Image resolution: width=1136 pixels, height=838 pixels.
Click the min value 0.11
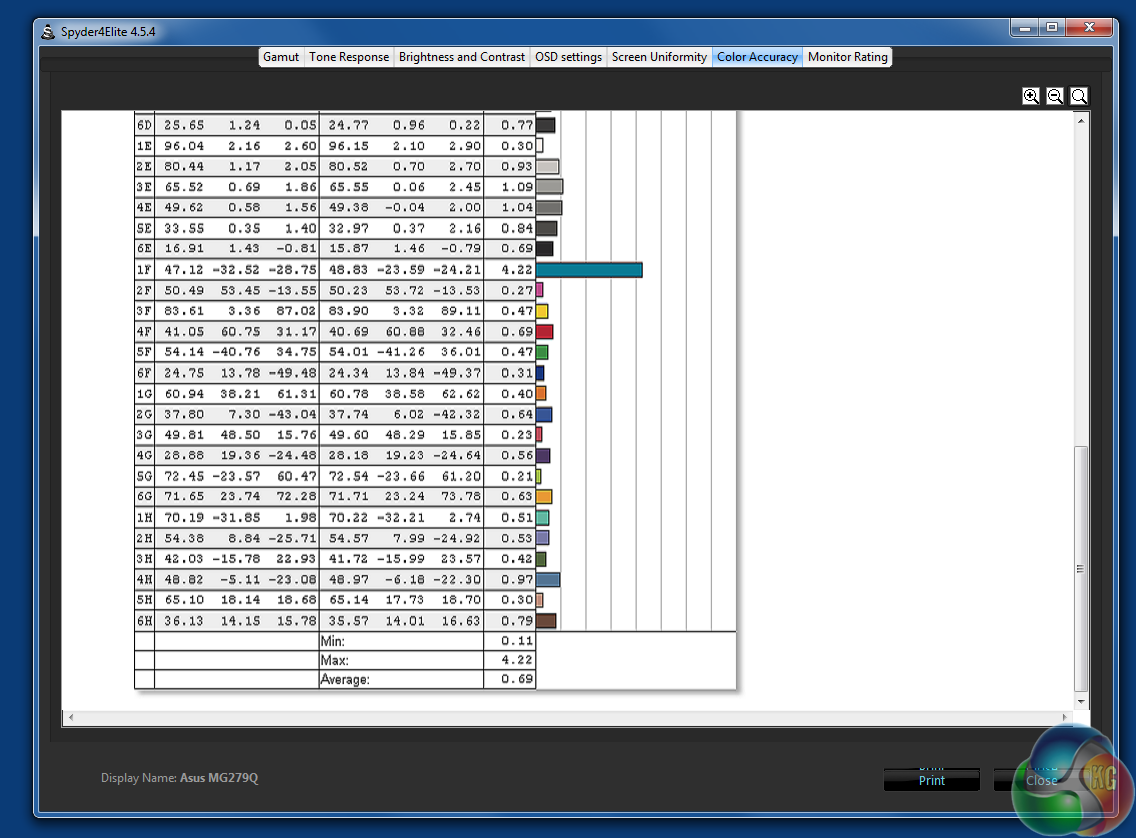517,641
